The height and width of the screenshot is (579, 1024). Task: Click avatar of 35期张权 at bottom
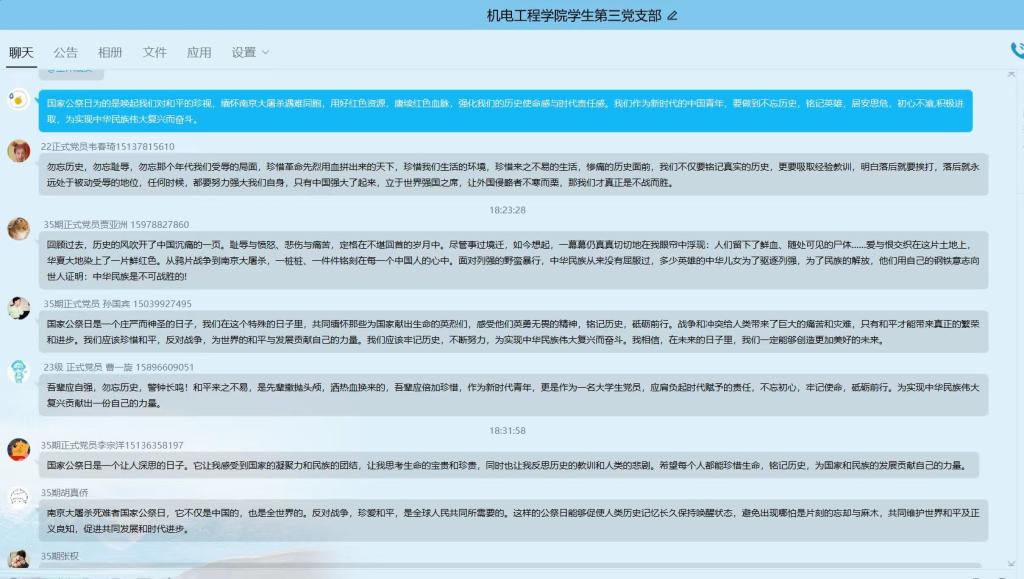[x=18, y=559]
